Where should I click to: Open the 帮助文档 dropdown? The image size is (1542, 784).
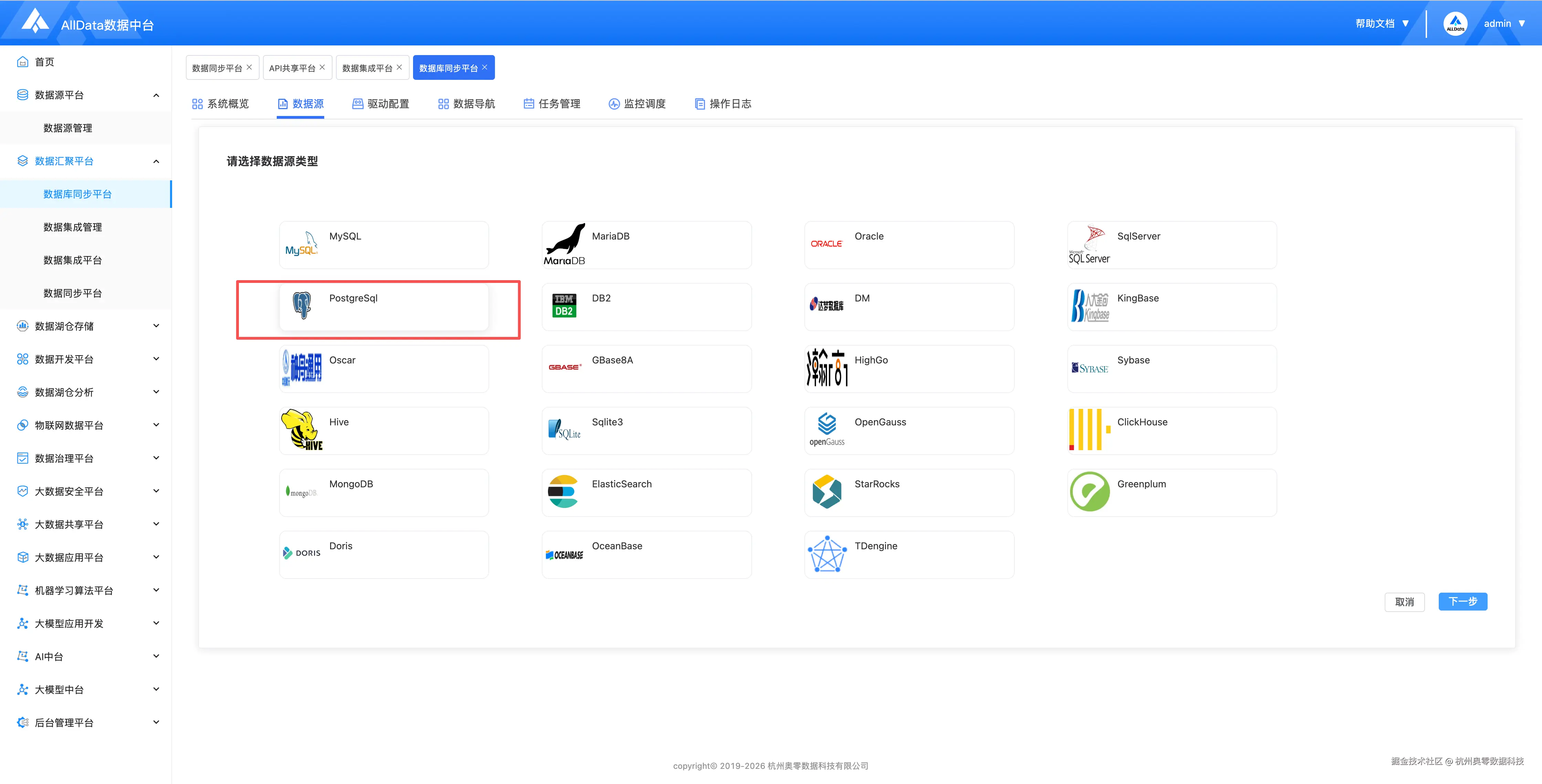(x=1382, y=23)
